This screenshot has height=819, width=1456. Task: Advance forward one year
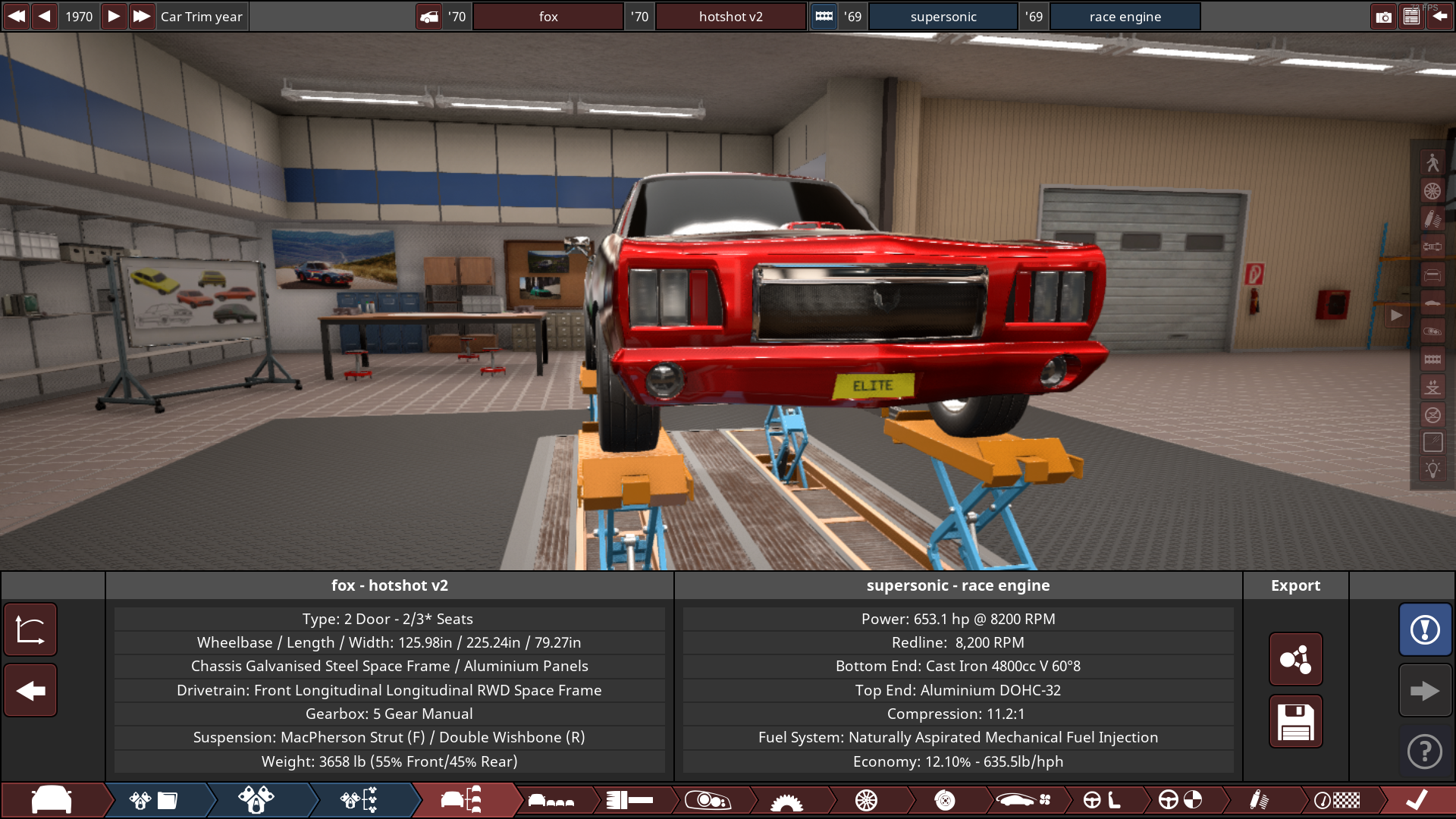(113, 16)
